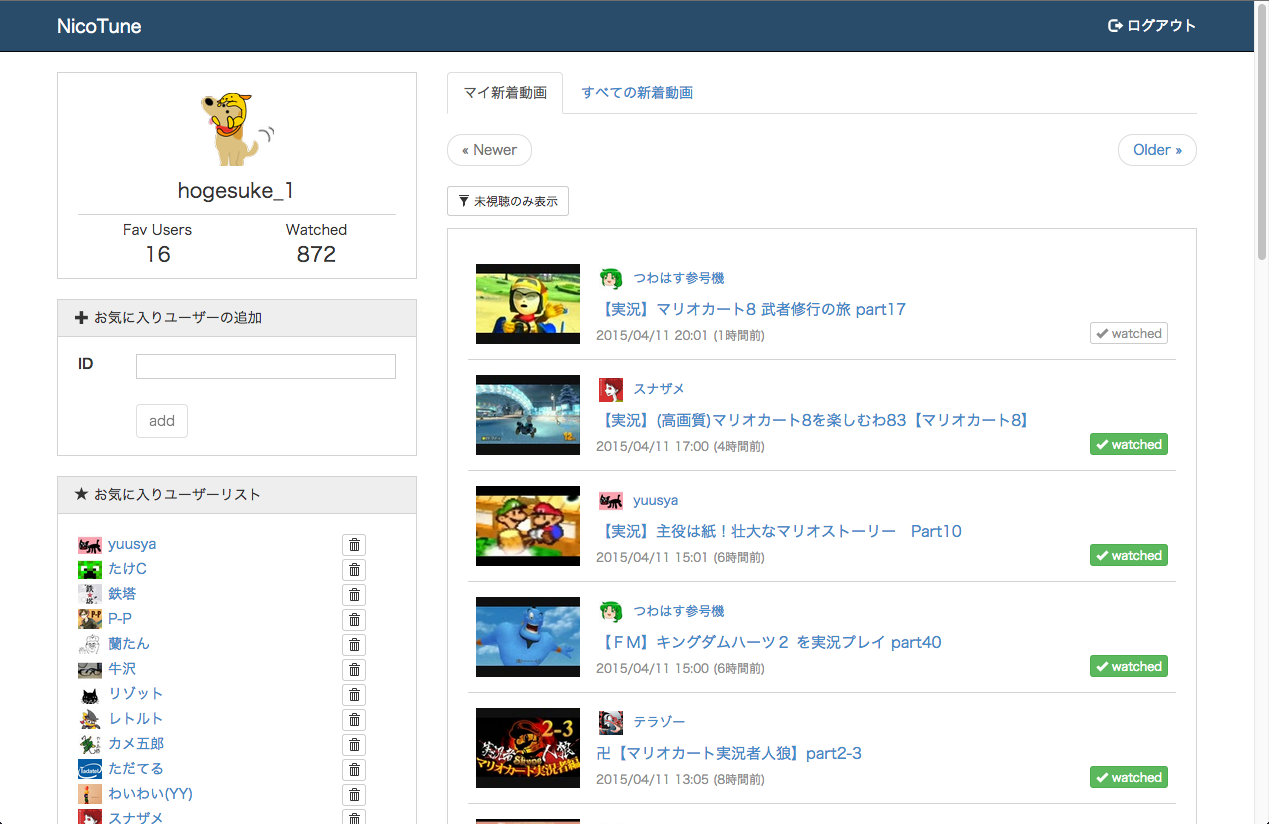Toggle watched status for マリオカート実況者人狼 part2-3
This screenshot has height=824, width=1269.
1128,778
